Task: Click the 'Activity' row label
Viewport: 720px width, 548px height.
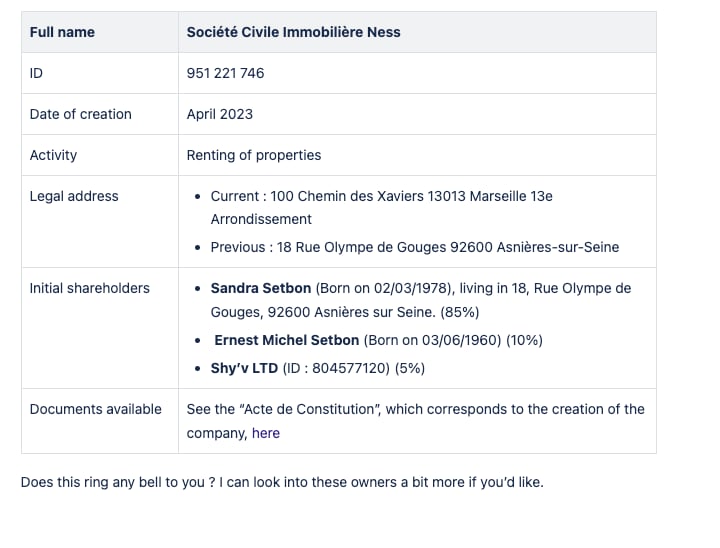Action: pos(53,155)
